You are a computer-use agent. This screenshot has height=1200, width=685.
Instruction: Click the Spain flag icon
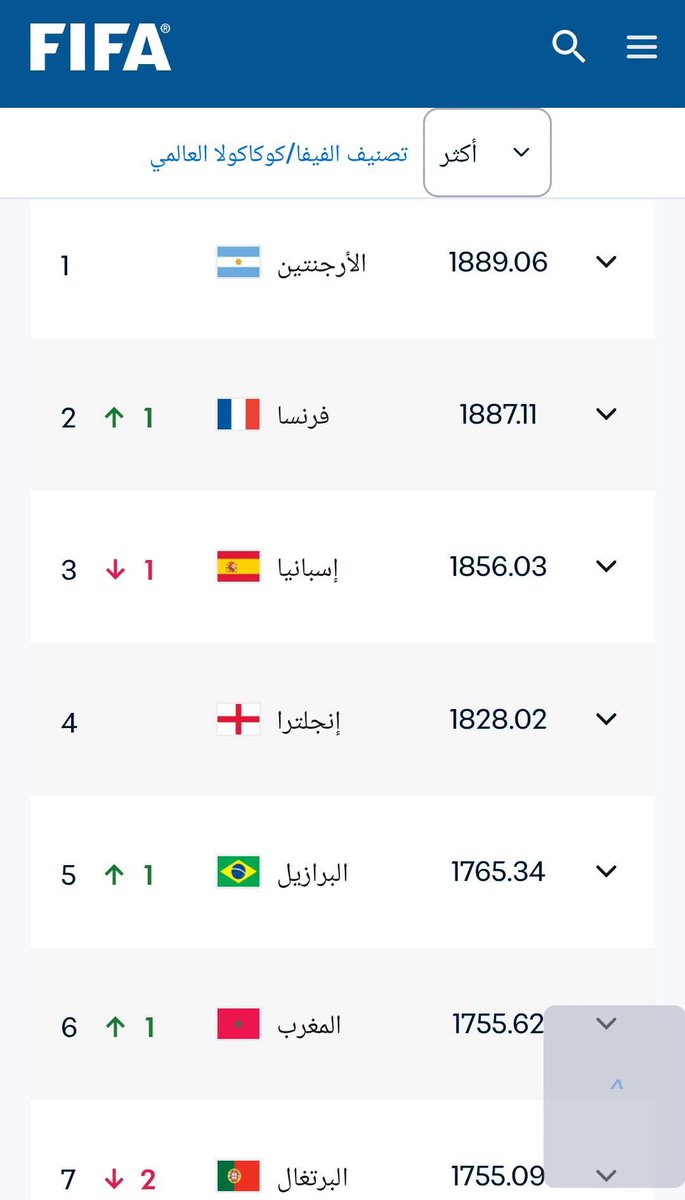238,567
